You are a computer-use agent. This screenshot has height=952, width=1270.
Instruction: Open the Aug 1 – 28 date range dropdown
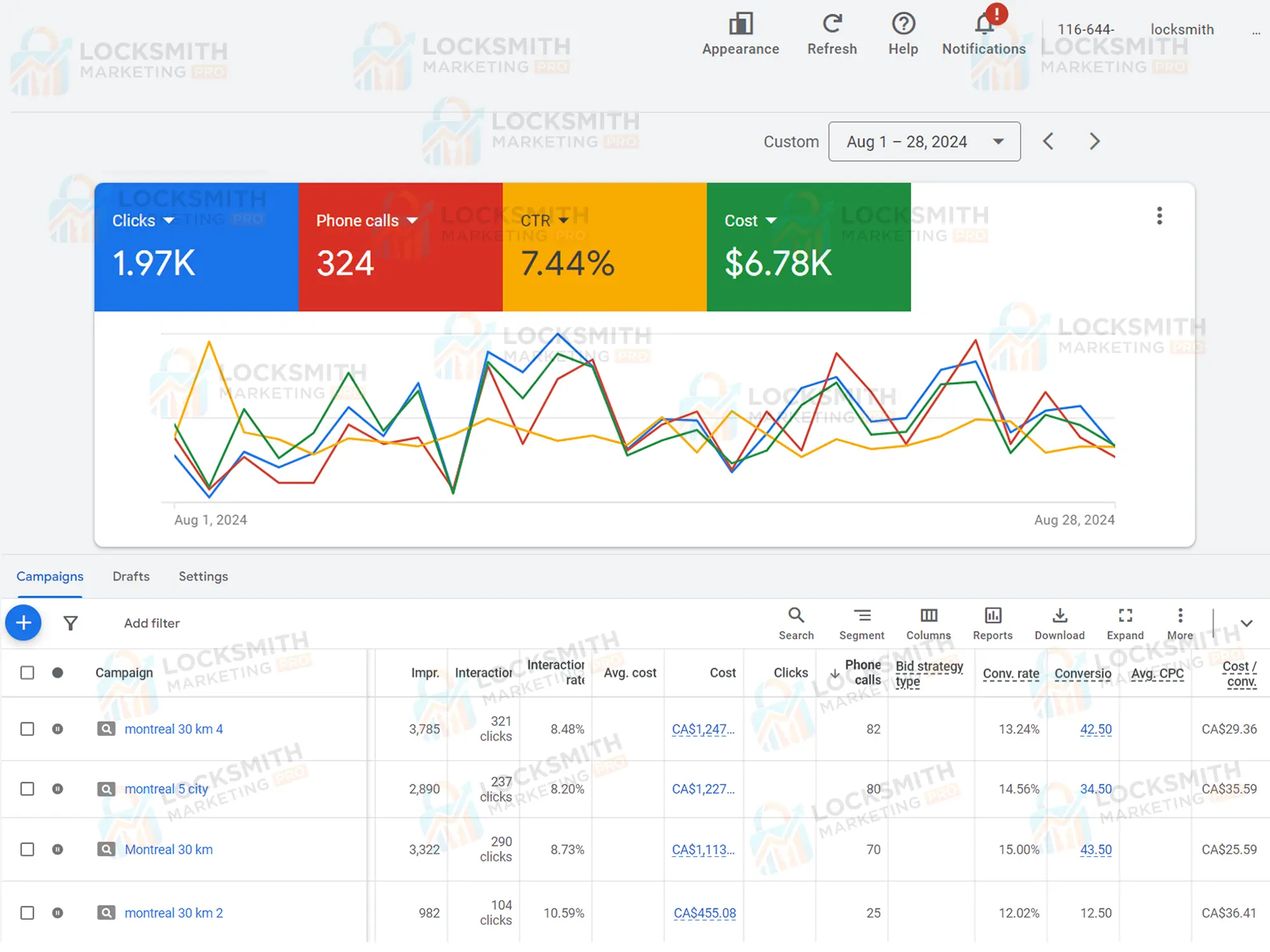click(924, 141)
